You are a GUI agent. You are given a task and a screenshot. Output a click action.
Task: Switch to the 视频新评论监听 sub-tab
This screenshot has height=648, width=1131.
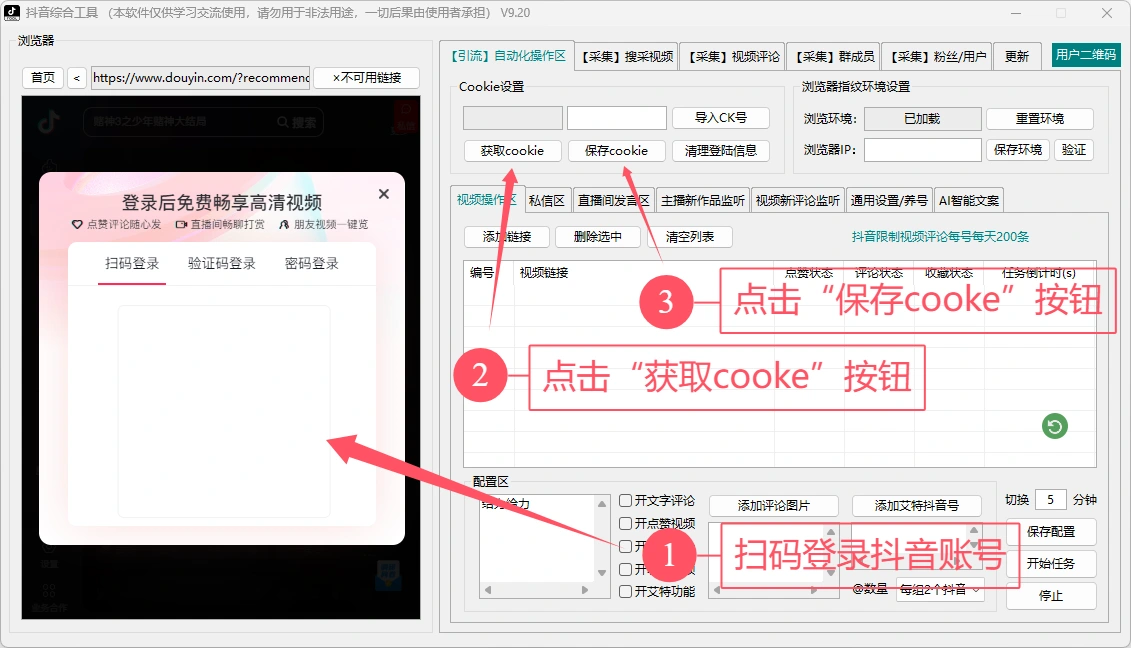click(797, 201)
